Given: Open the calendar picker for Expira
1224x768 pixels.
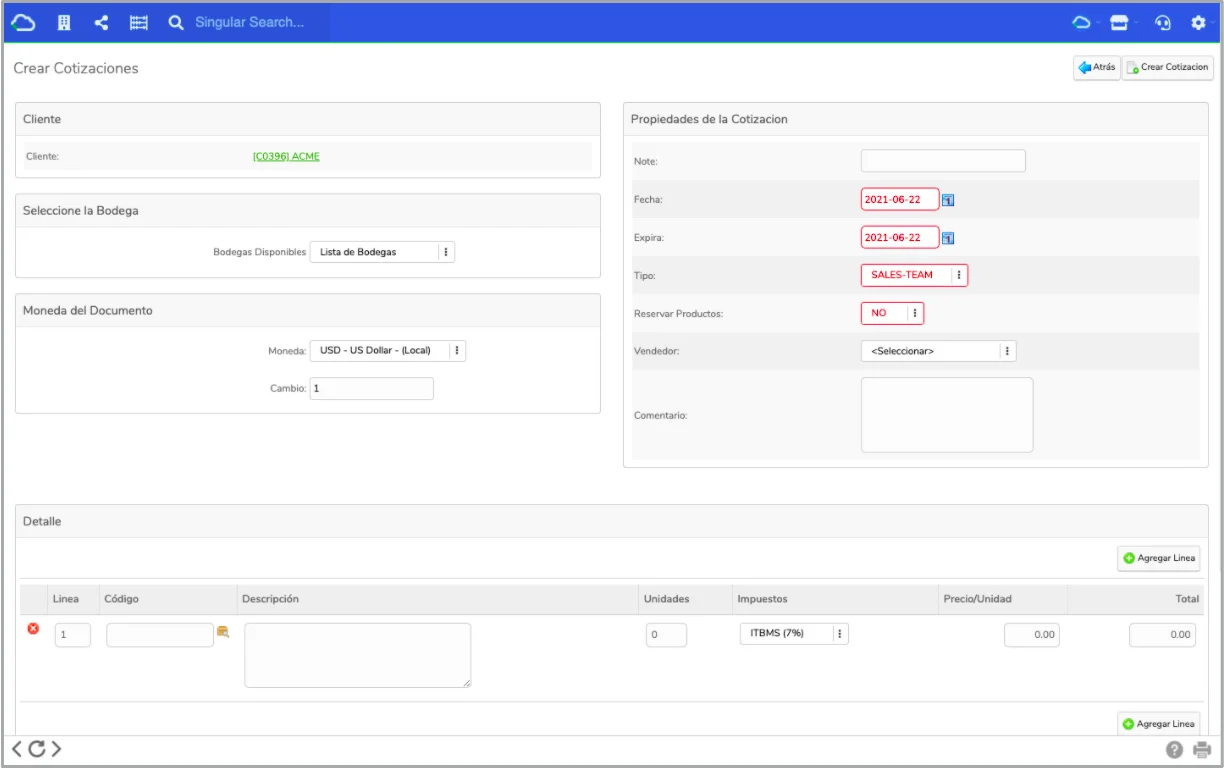Looking at the screenshot, I should (x=948, y=238).
